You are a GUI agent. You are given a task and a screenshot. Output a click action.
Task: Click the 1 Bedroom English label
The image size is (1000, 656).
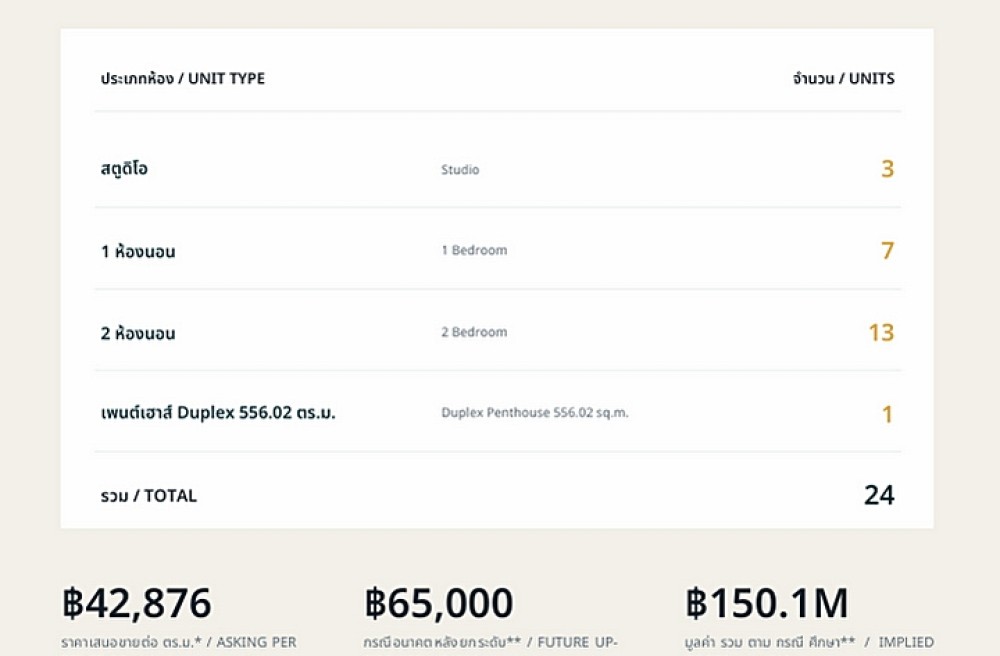tap(474, 250)
